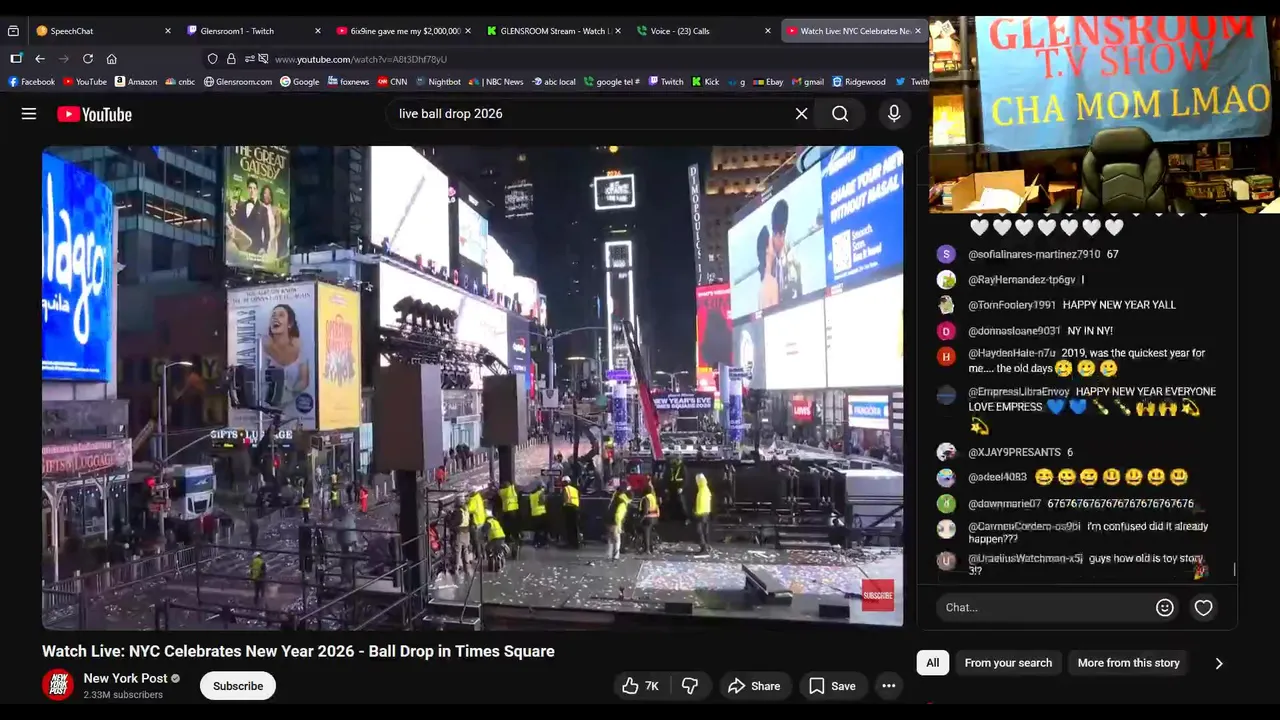
Task: Open the abc local bookmark
Action: pyautogui.click(x=555, y=82)
